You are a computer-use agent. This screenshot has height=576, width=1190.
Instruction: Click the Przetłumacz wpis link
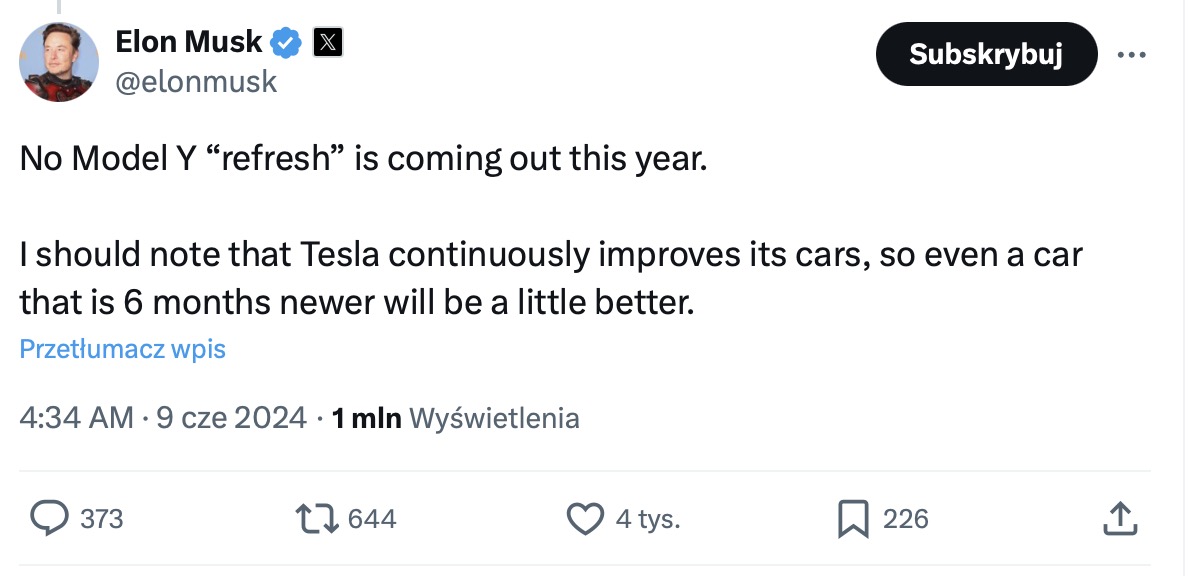point(122,348)
